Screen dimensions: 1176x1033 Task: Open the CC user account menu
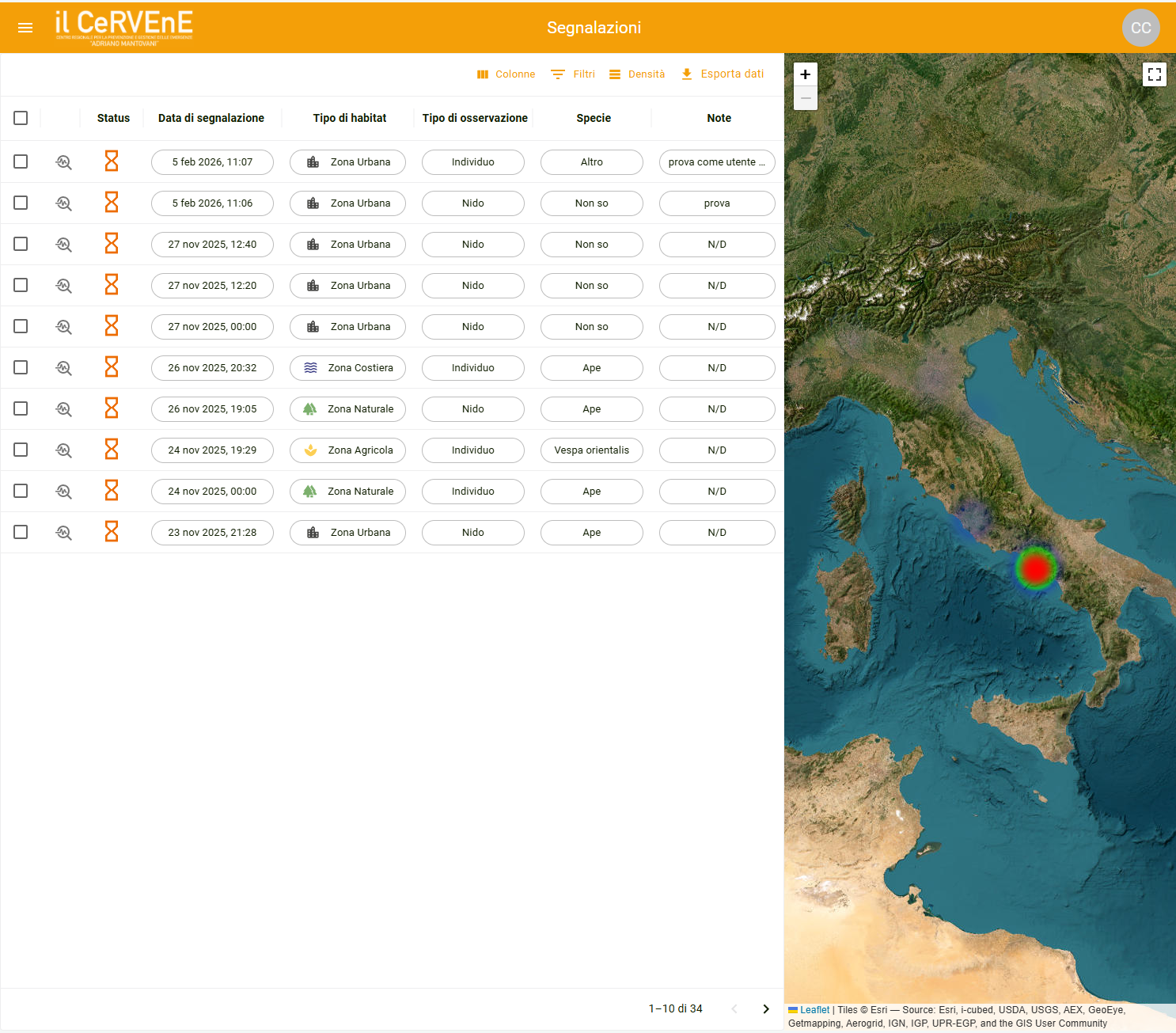1140,28
